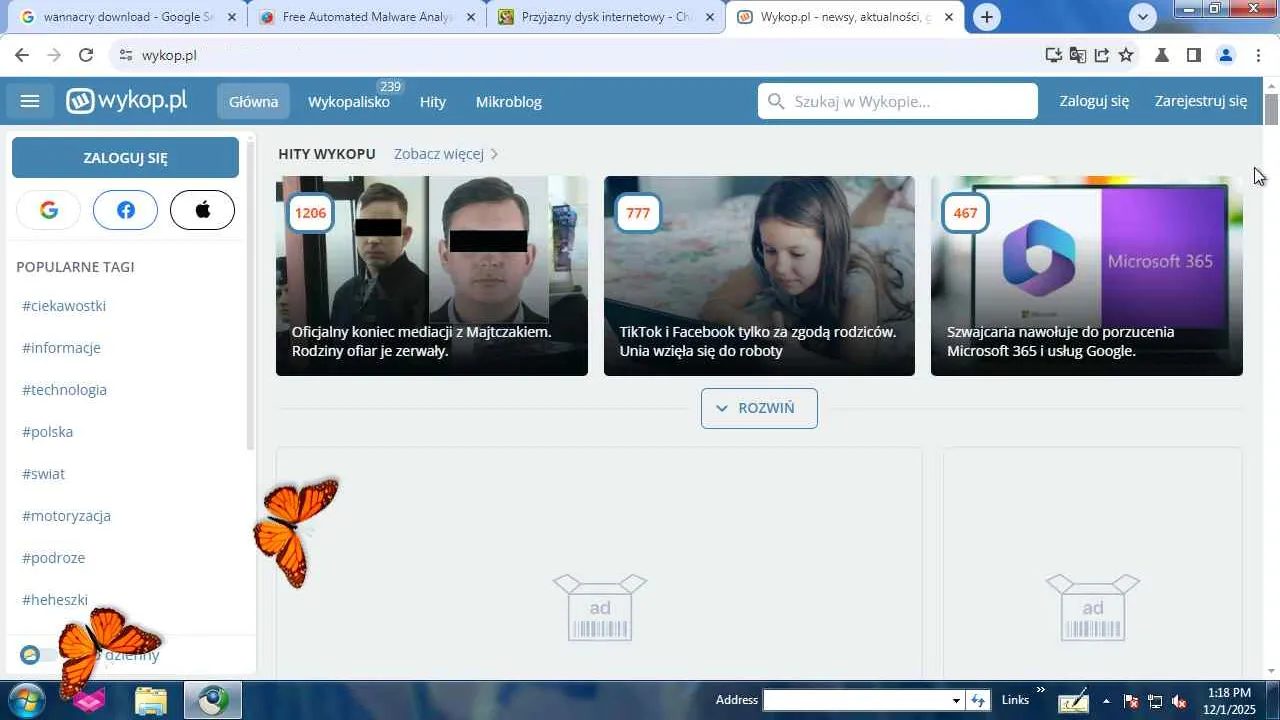Open the #technologia tag
The height and width of the screenshot is (720, 1280).
(64, 390)
